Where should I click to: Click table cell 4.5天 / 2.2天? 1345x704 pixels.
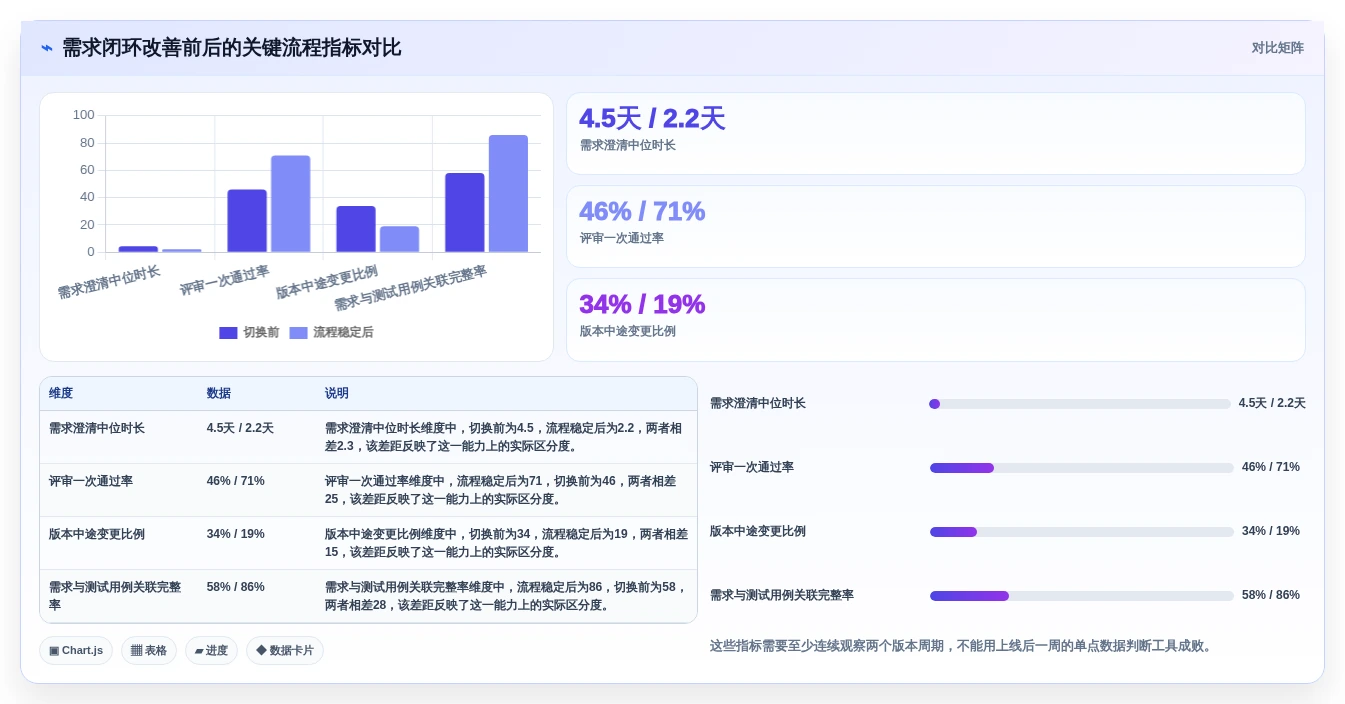point(240,428)
